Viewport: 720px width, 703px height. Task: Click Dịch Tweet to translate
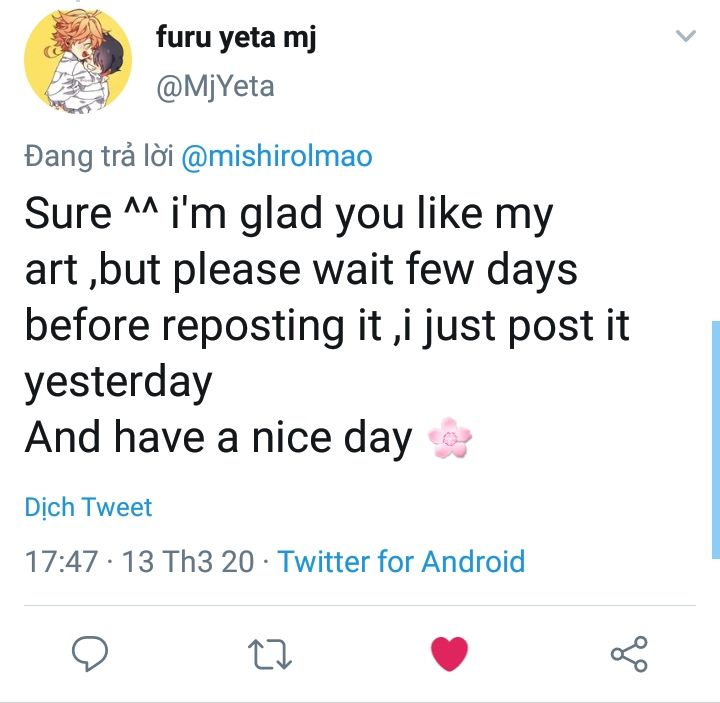(88, 507)
